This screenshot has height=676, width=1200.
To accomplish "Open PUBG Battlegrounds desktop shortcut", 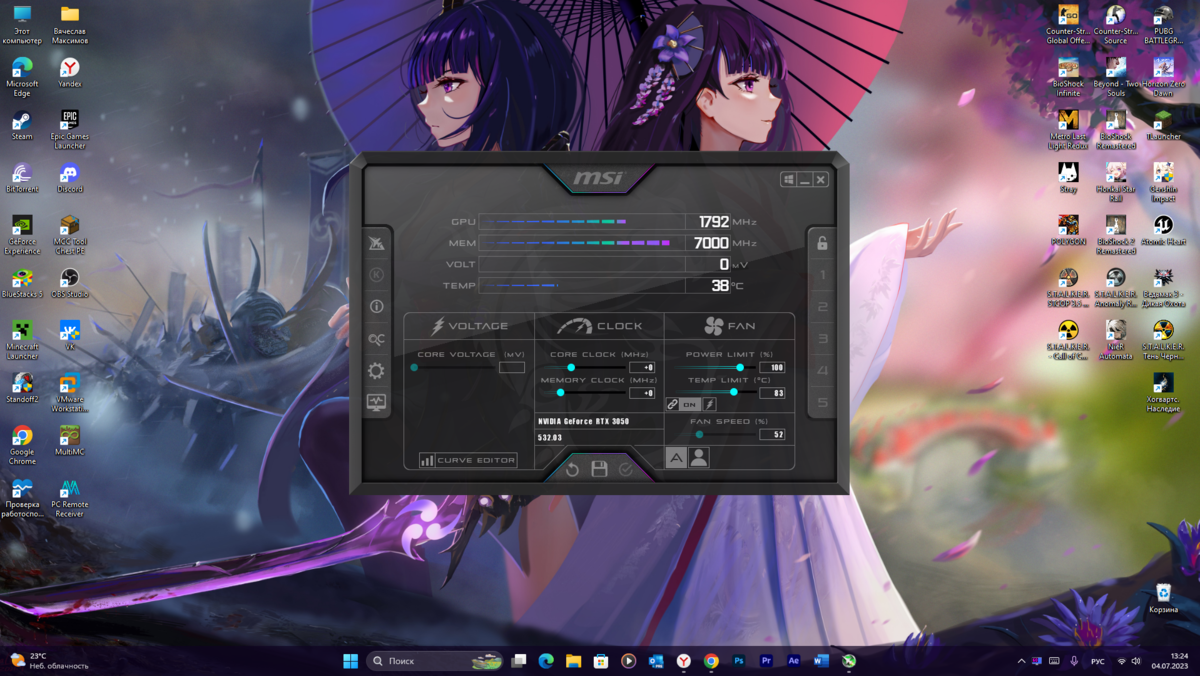I will [1163, 24].
